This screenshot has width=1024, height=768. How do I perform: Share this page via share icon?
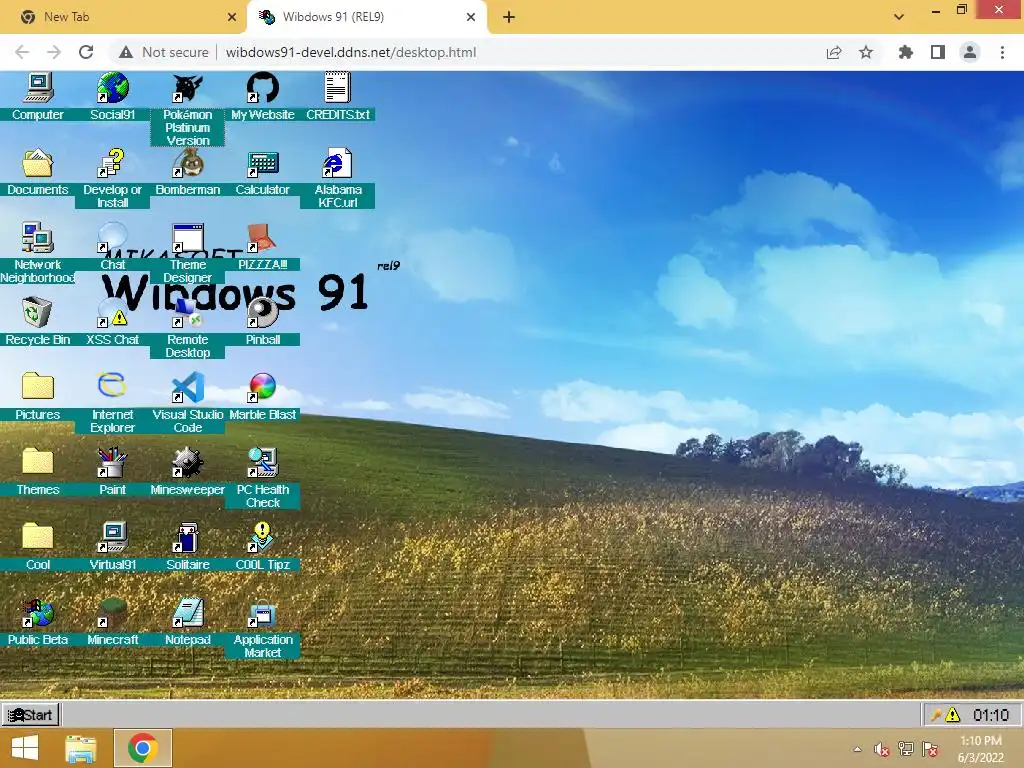point(834,52)
